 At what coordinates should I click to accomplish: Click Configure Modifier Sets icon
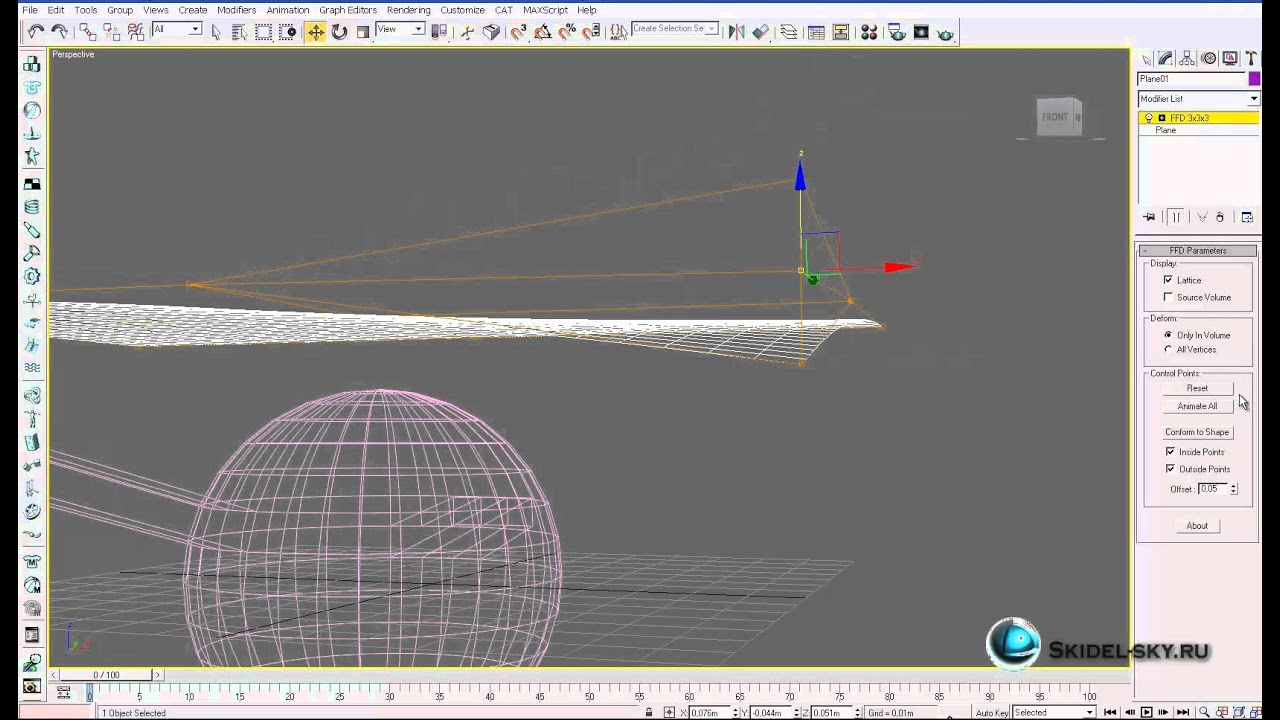point(1247,217)
